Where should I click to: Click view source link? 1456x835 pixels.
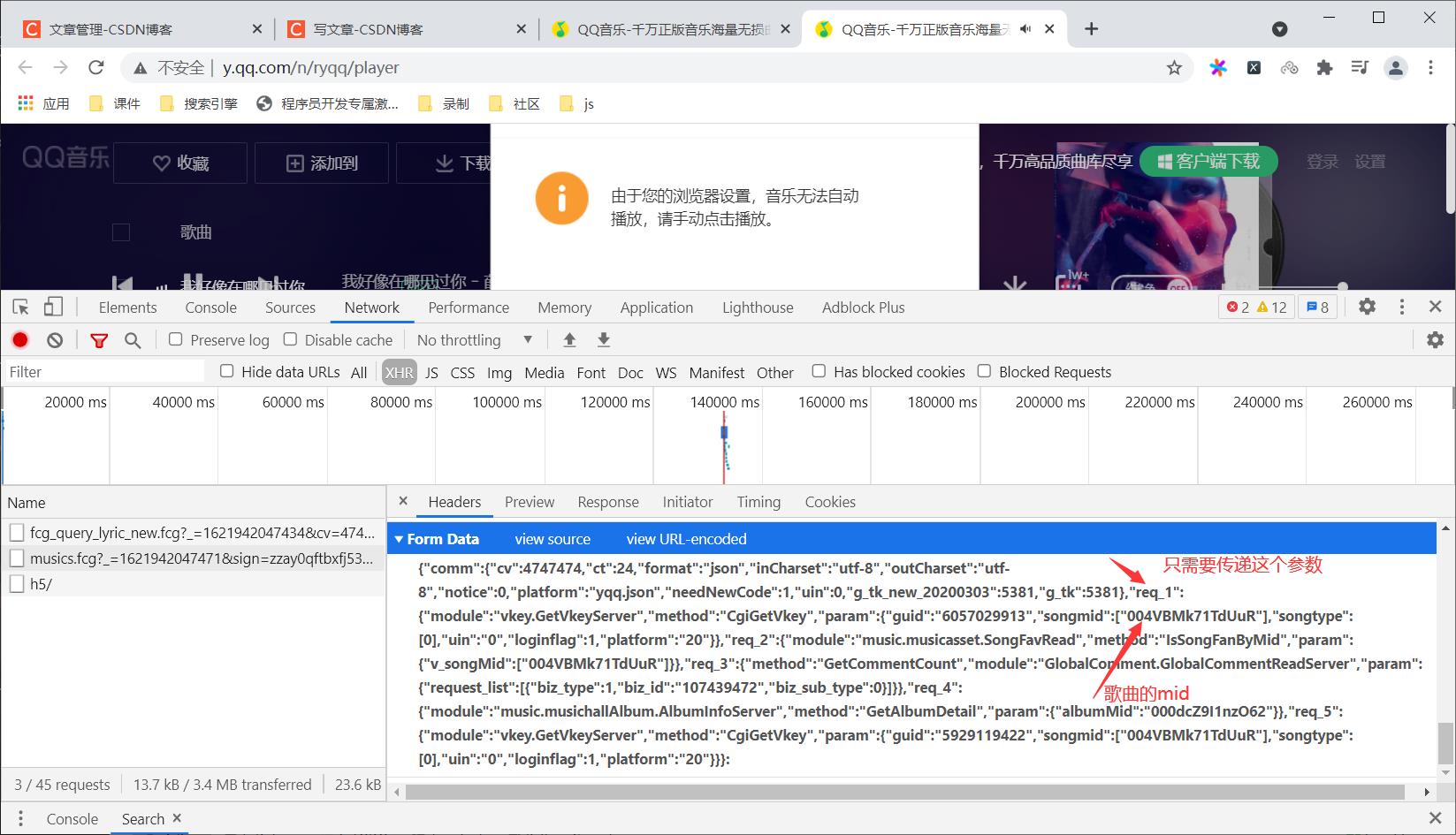pyautogui.click(x=553, y=539)
